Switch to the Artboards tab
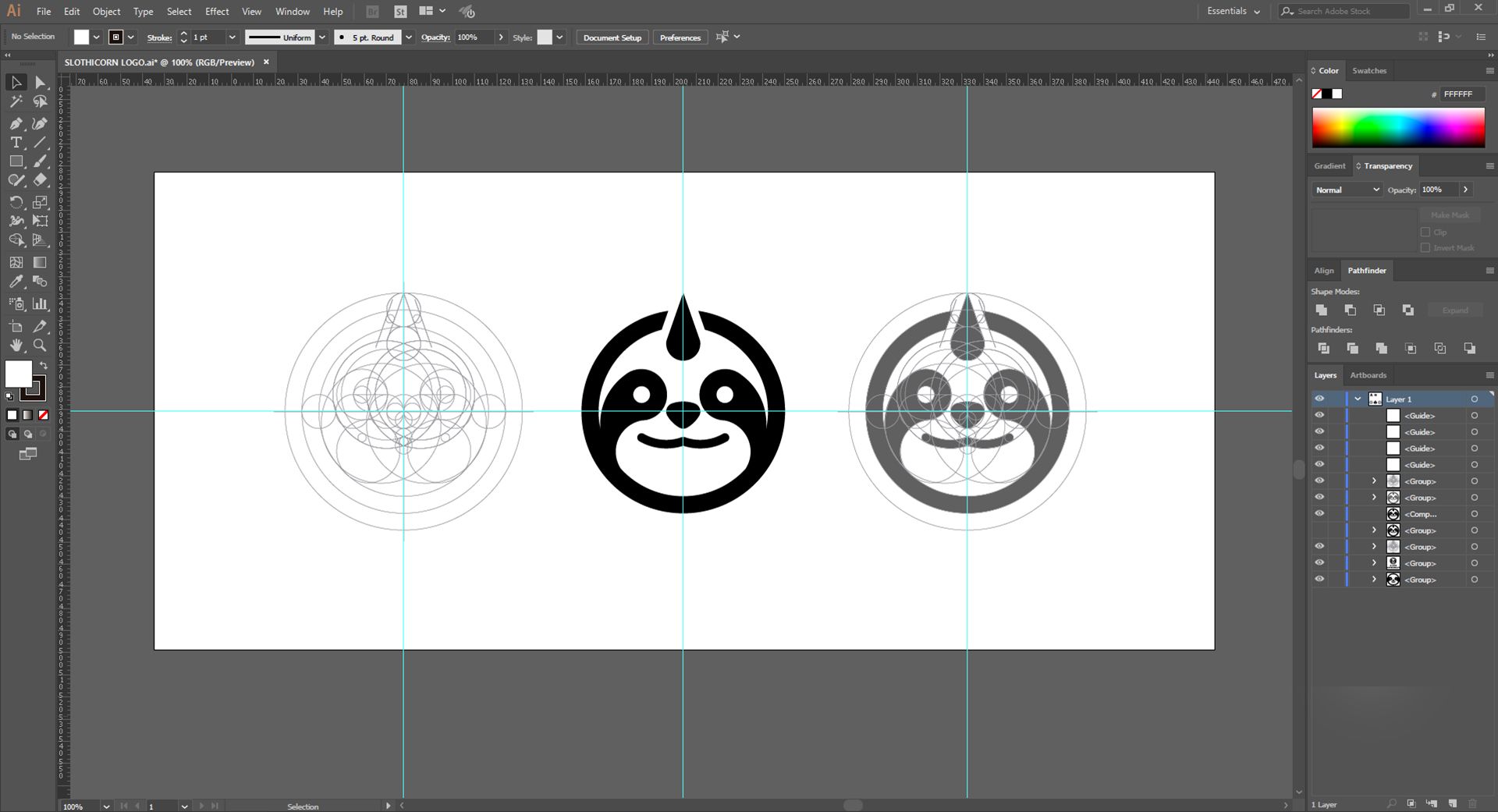The width and height of the screenshot is (1498, 812). (x=1368, y=375)
